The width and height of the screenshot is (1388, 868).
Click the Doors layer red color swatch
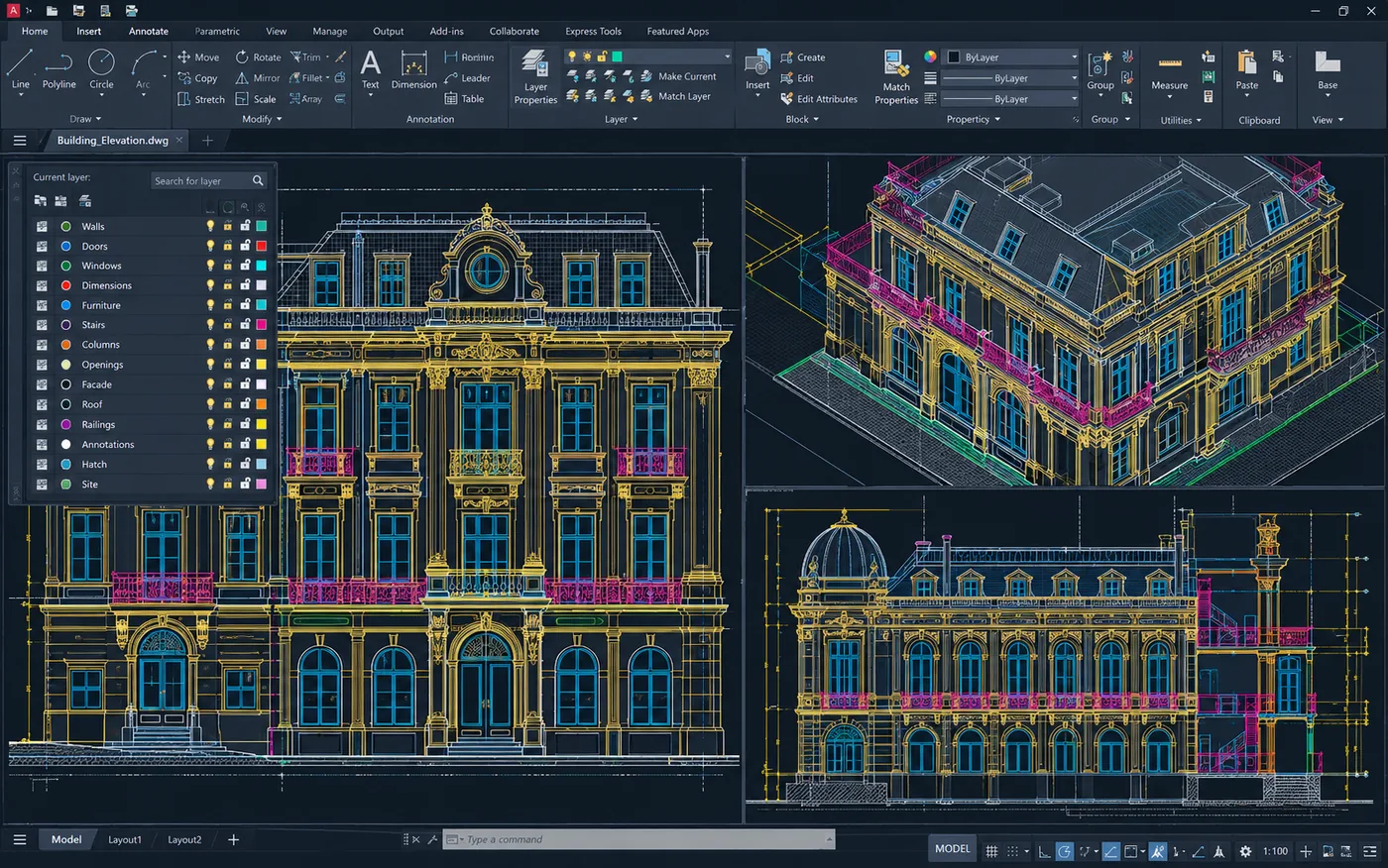(262, 246)
